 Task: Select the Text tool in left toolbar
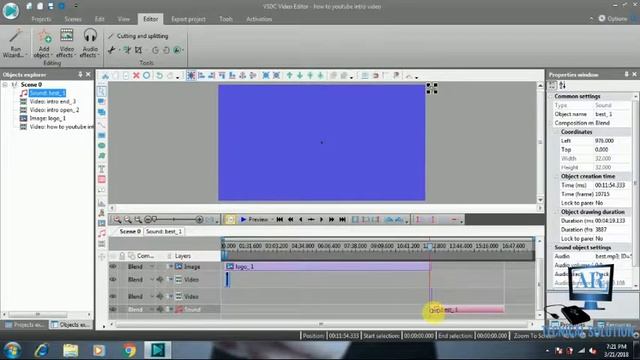[x=102, y=169]
